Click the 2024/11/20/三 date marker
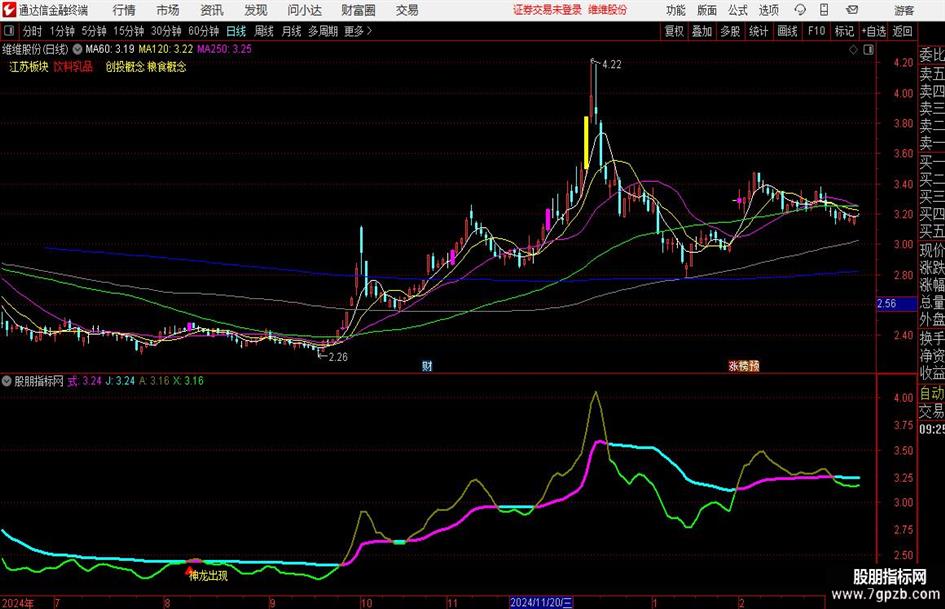The height and width of the screenshot is (609, 945). click(541, 602)
